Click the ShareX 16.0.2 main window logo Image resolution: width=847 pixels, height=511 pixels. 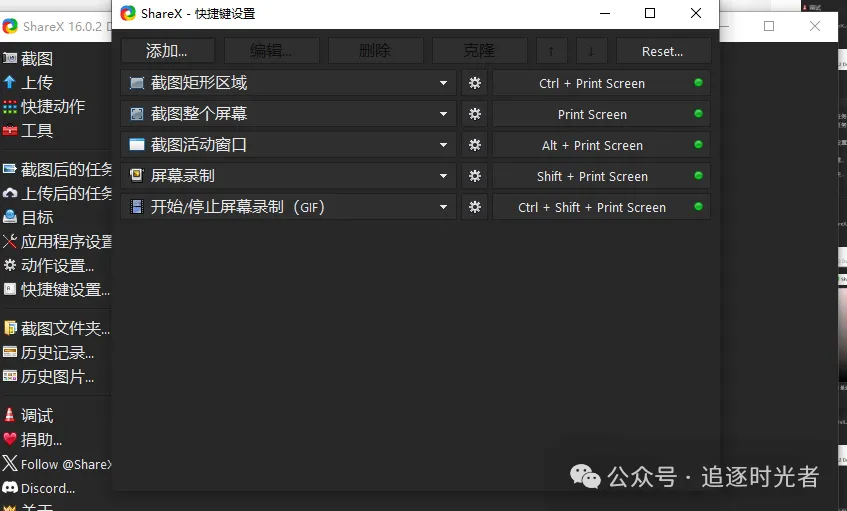tap(10, 26)
